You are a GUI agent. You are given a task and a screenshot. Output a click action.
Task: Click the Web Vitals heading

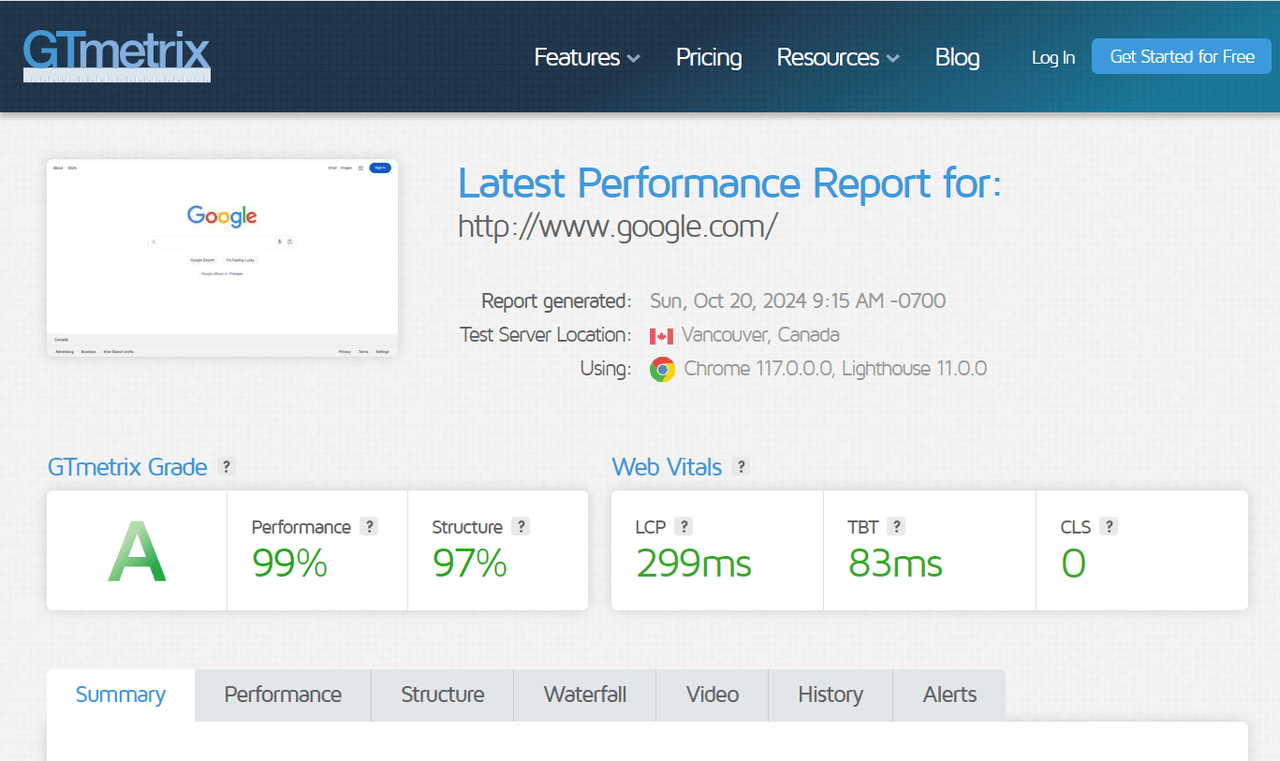[x=667, y=467]
